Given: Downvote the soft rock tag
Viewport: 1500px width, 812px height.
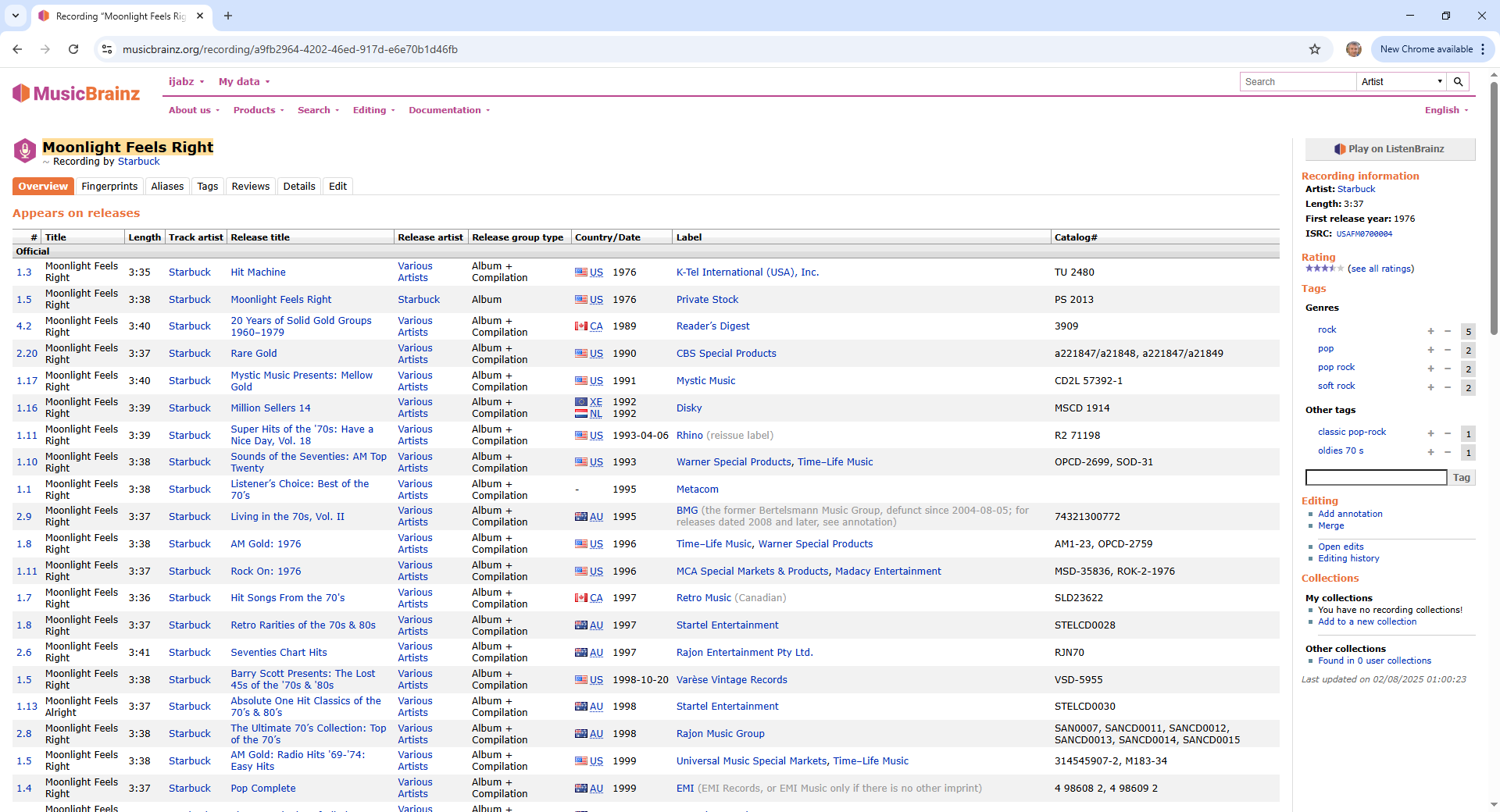Looking at the screenshot, I should [x=1448, y=387].
